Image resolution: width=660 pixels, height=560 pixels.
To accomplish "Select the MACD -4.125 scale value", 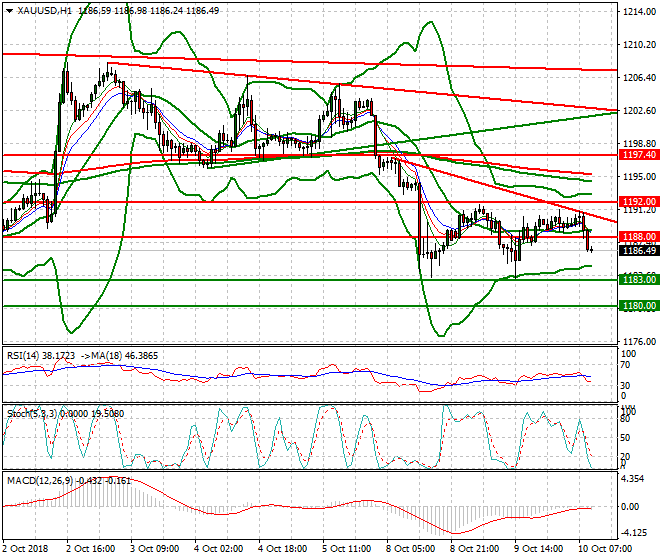I will pos(633,533).
